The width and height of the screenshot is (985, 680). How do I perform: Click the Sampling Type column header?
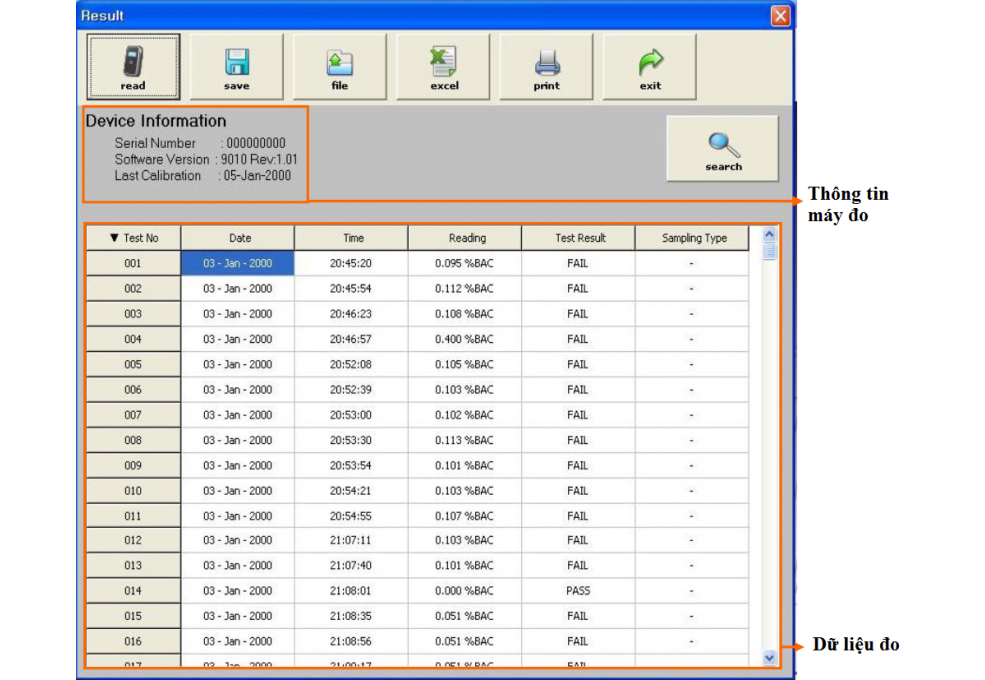(692, 238)
